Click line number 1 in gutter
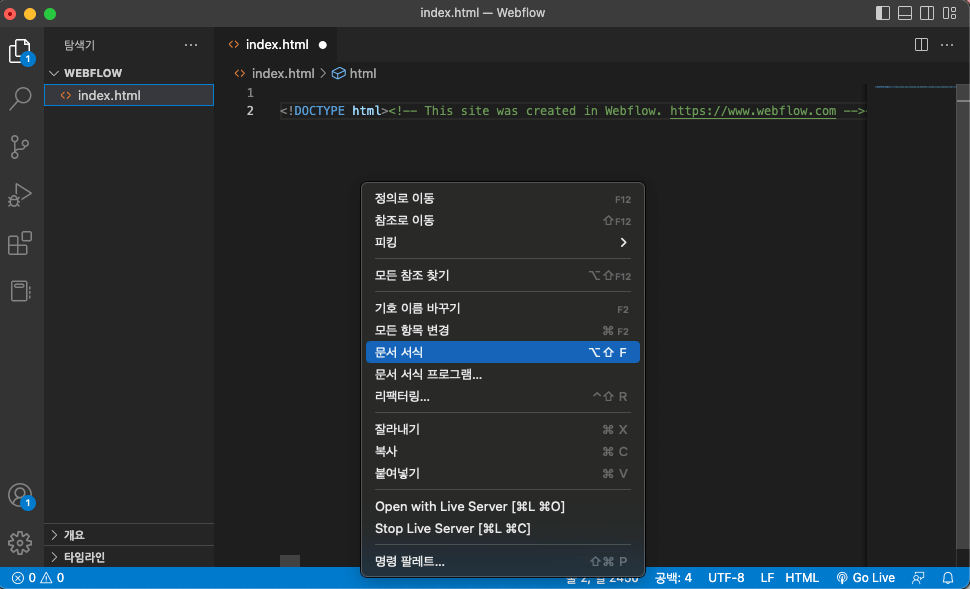The image size is (970, 589). tap(250, 93)
